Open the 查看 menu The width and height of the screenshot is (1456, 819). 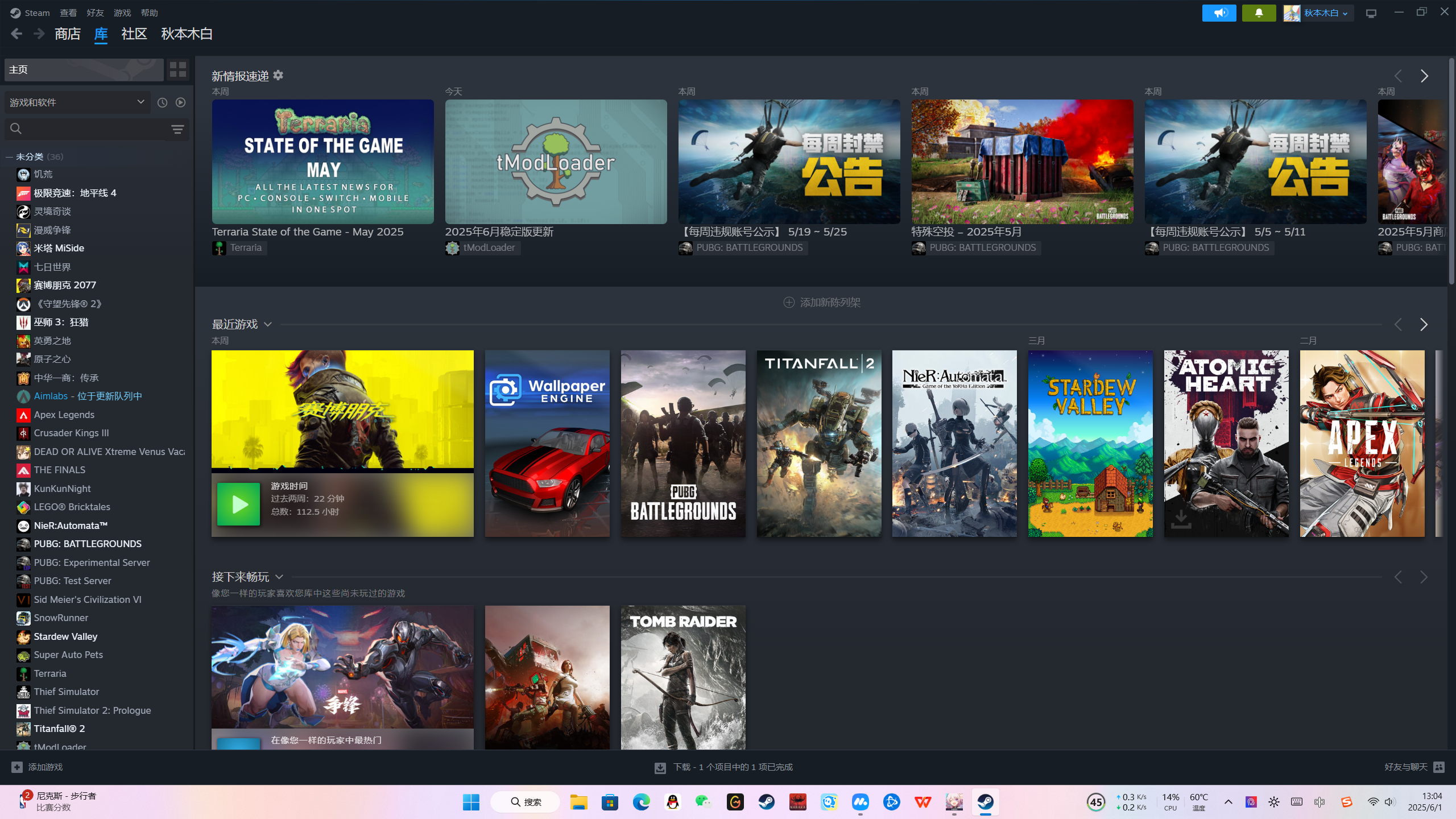pos(68,13)
